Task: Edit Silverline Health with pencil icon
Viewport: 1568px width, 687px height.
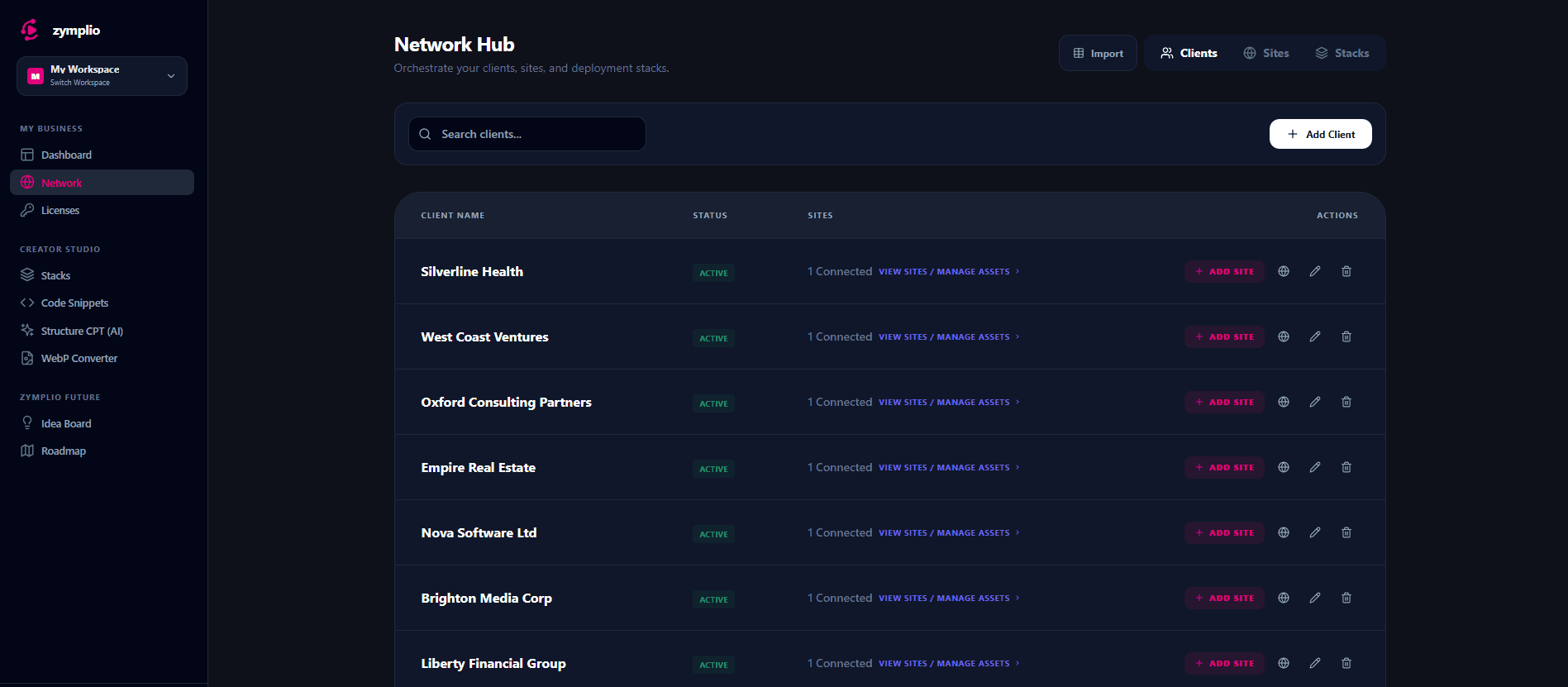Action: coord(1315,271)
